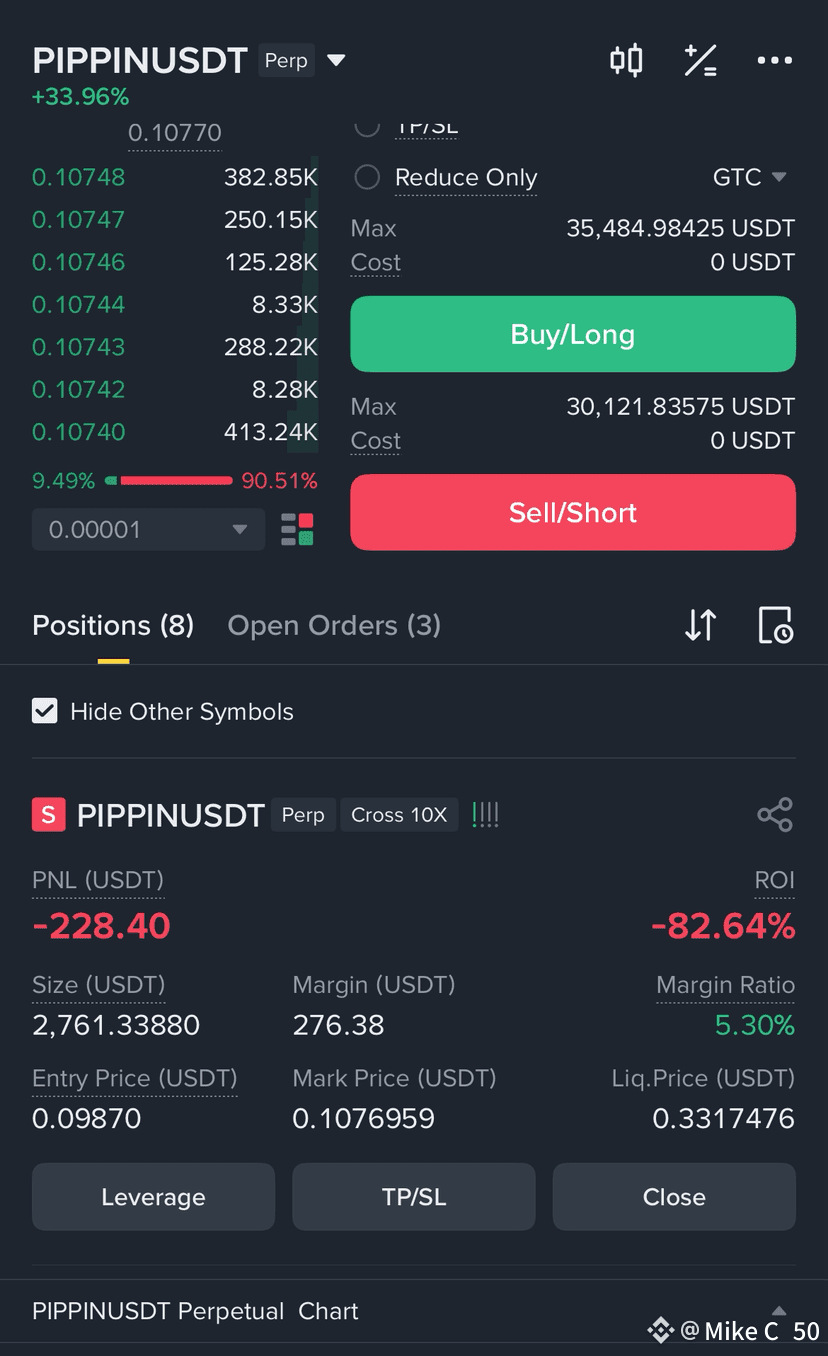Viewport: 828px width, 1356px height.
Task: Click the green Buy/Long button
Action: click(x=573, y=334)
